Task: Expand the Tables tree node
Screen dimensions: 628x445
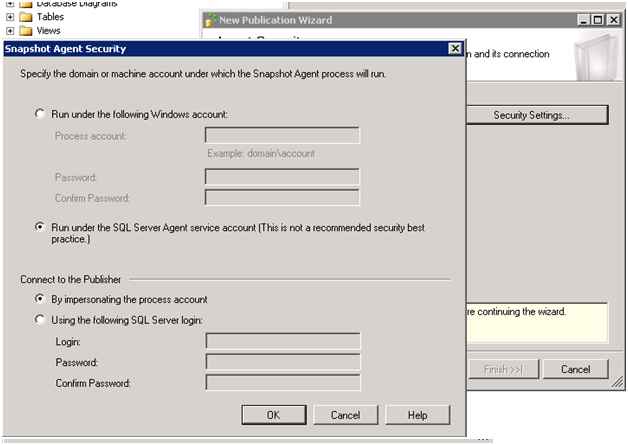Action: [x=10, y=17]
